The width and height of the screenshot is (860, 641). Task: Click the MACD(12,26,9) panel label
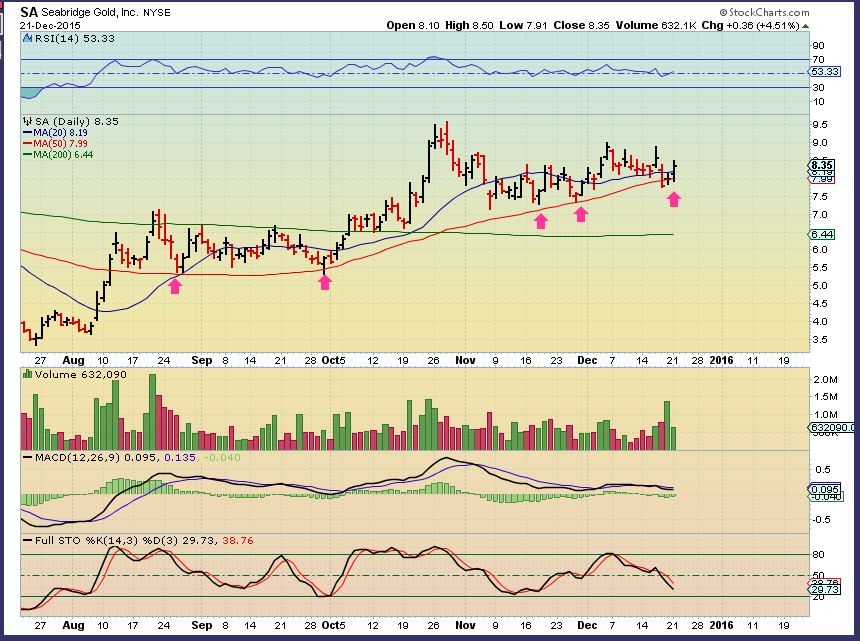click(x=77, y=457)
